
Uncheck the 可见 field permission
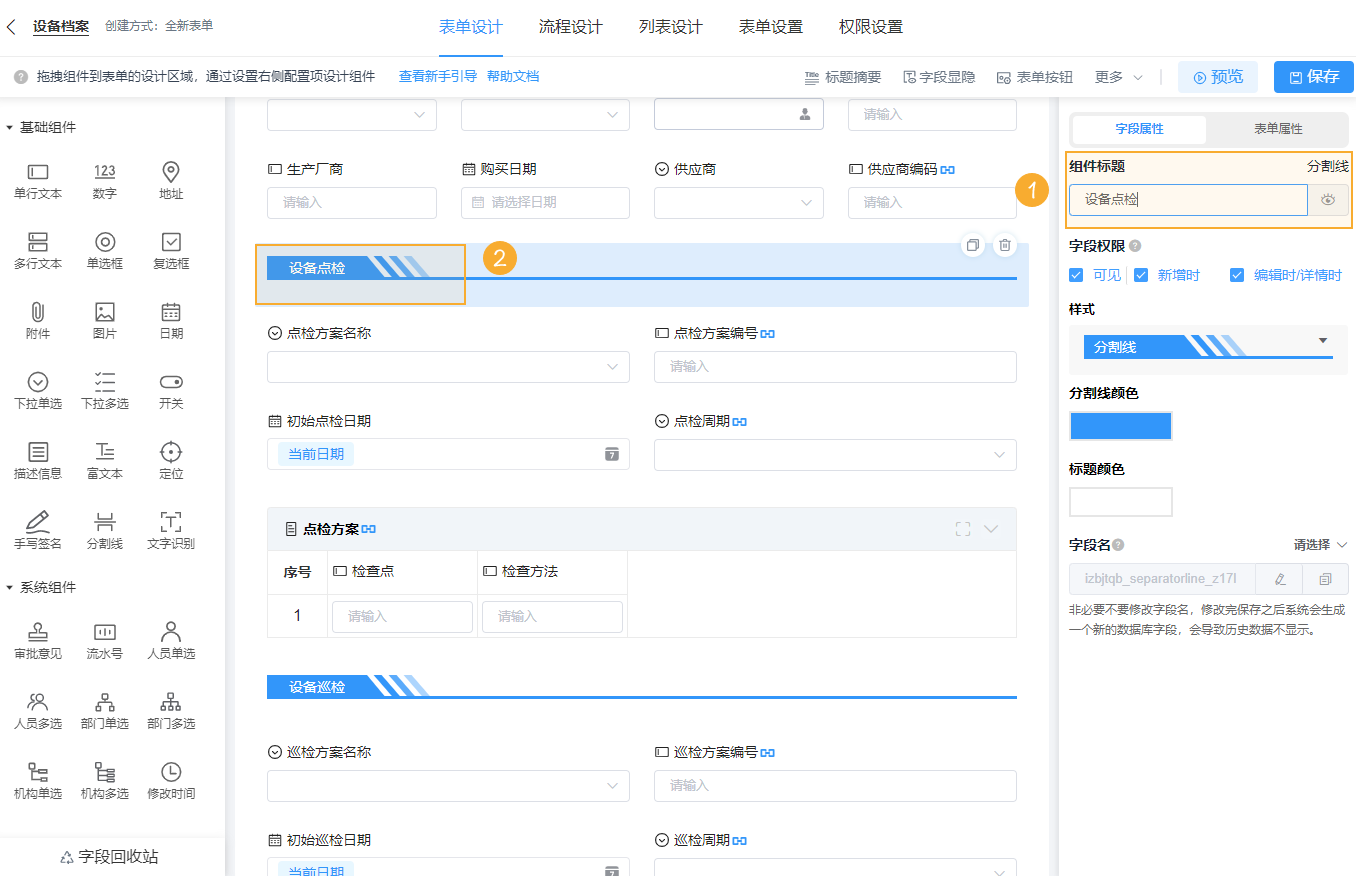pos(1075,274)
